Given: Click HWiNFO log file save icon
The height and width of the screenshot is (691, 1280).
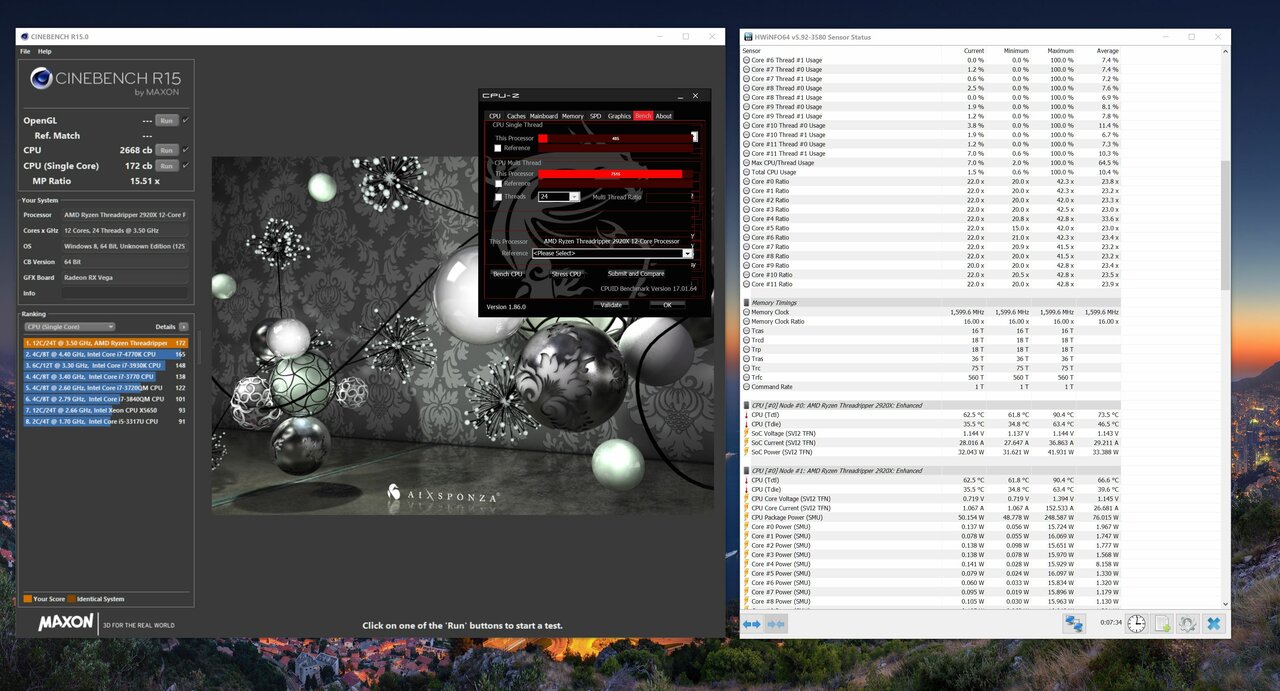Looking at the screenshot, I should tap(1163, 624).
